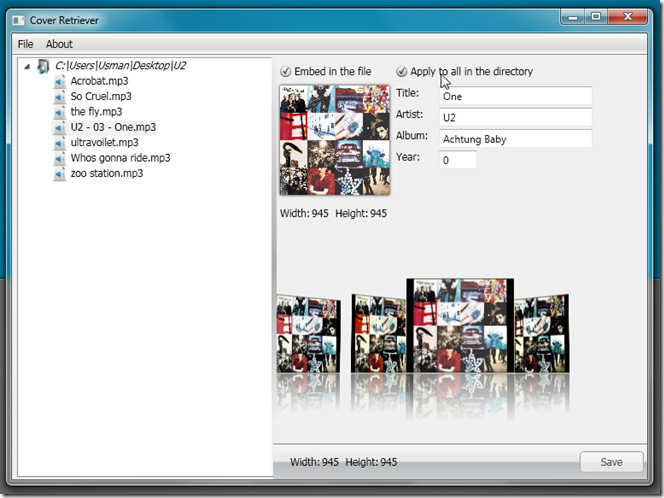Click the audio icon beside Whos gonna ride.mp3

click(60, 158)
